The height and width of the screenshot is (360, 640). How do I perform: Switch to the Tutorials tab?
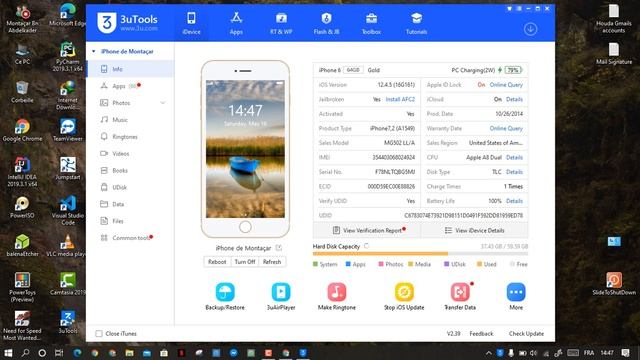(x=416, y=23)
